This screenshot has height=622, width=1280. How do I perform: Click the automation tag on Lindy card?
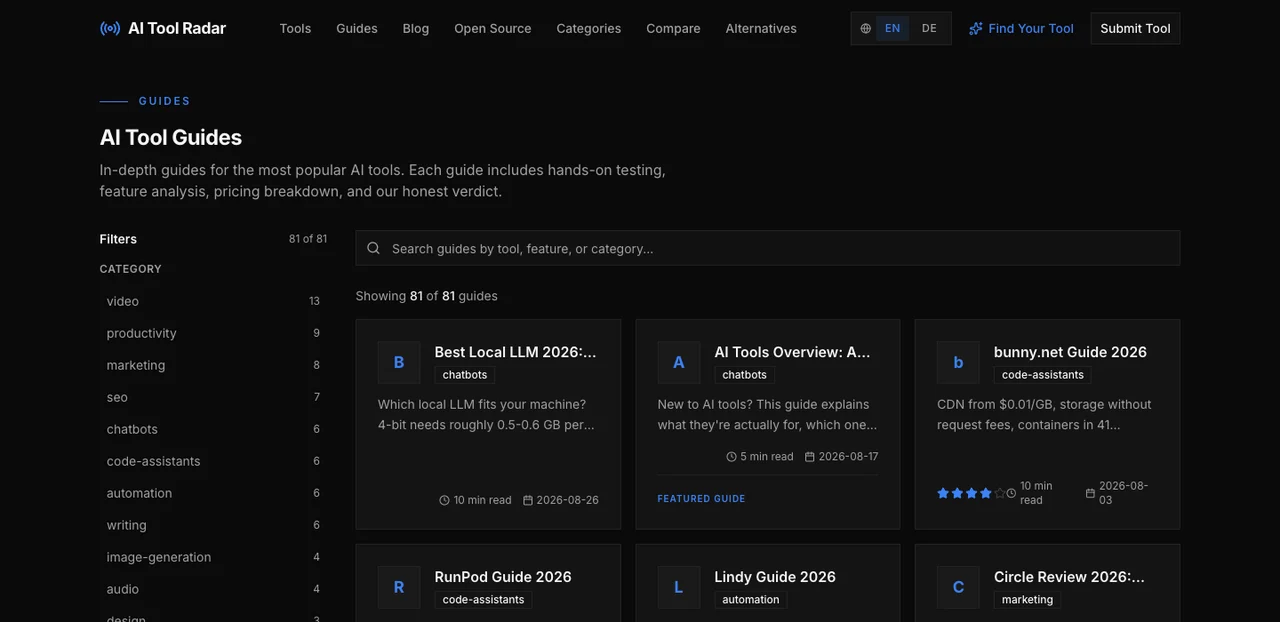coord(751,600)
